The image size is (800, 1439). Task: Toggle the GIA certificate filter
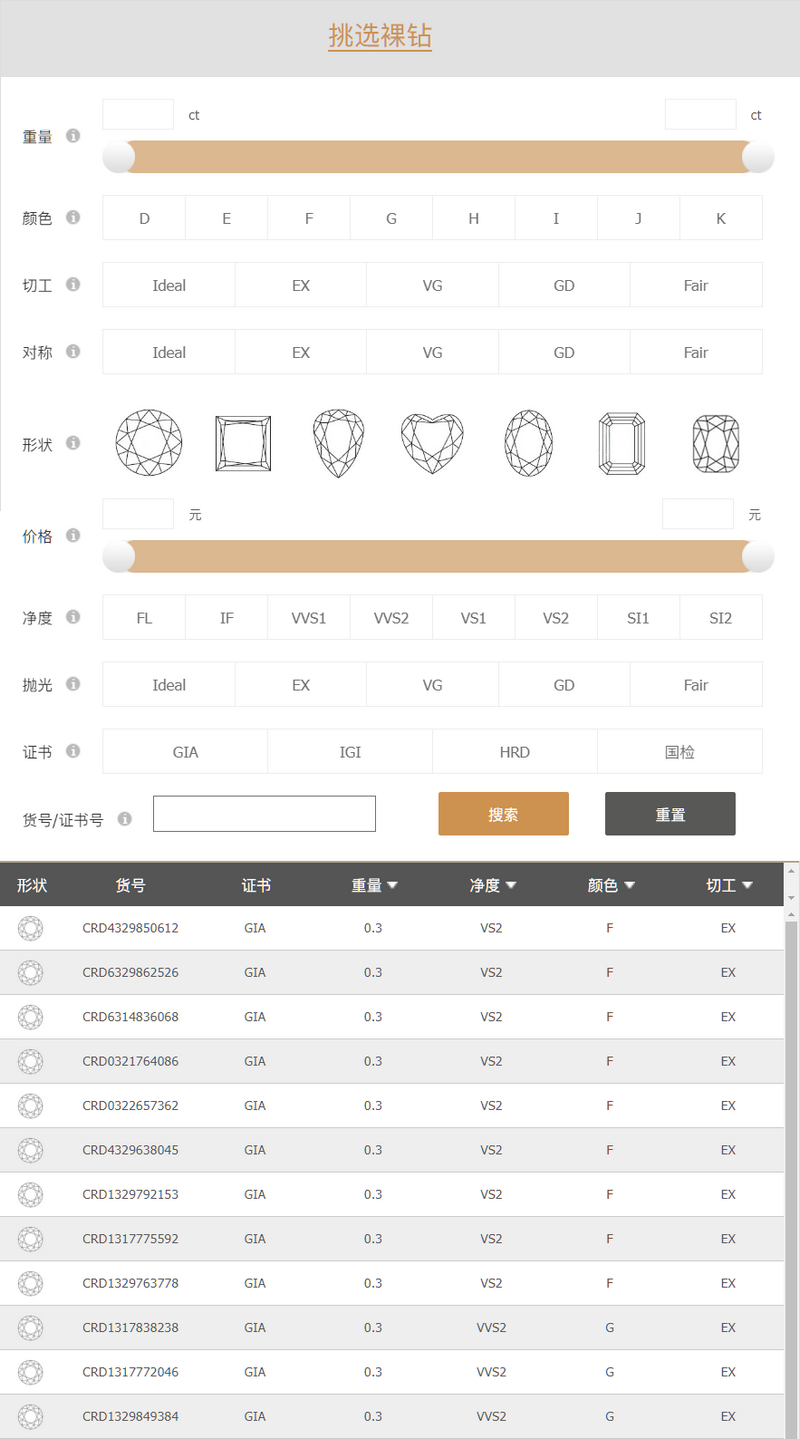[184, 751]
